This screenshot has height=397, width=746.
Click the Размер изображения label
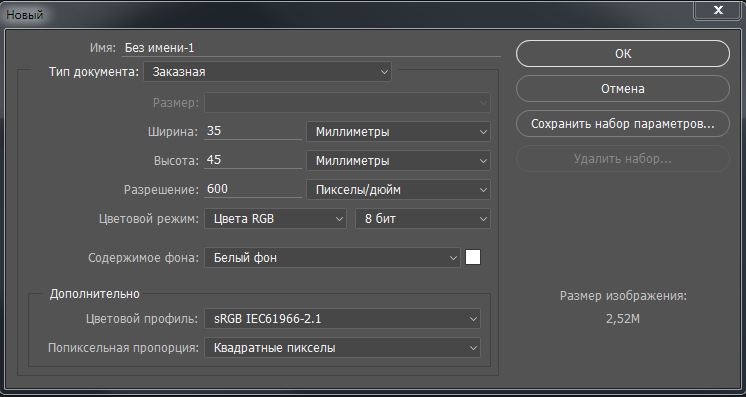pos(623,296)
